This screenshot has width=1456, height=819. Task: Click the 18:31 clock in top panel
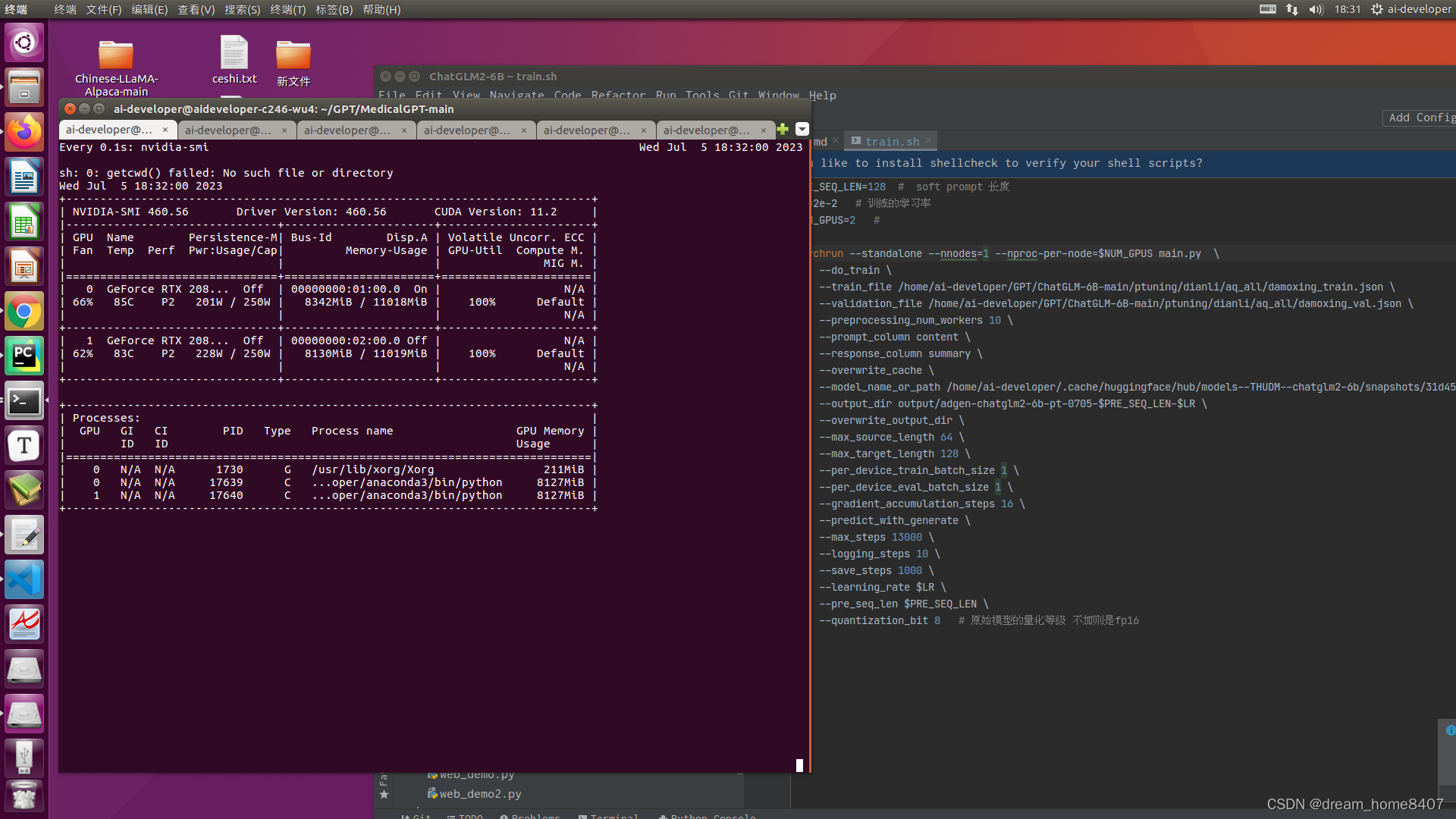pos(1348,9)
